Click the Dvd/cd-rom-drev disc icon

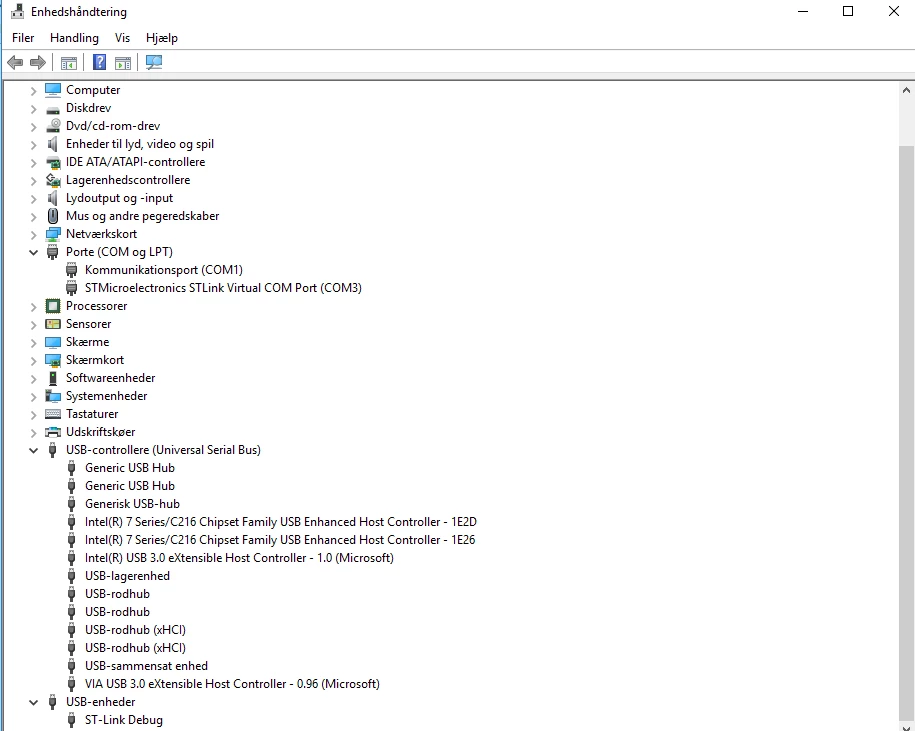point(53,125)
